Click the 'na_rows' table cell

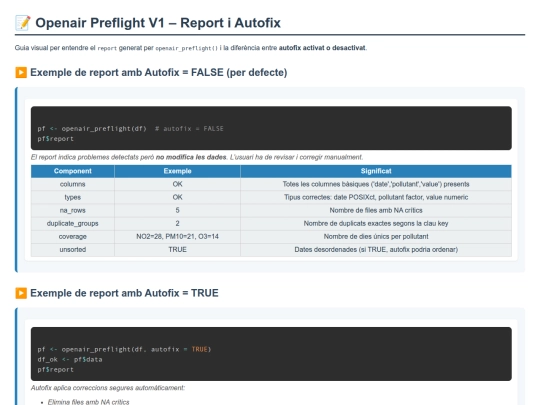(x=73, y=210)
